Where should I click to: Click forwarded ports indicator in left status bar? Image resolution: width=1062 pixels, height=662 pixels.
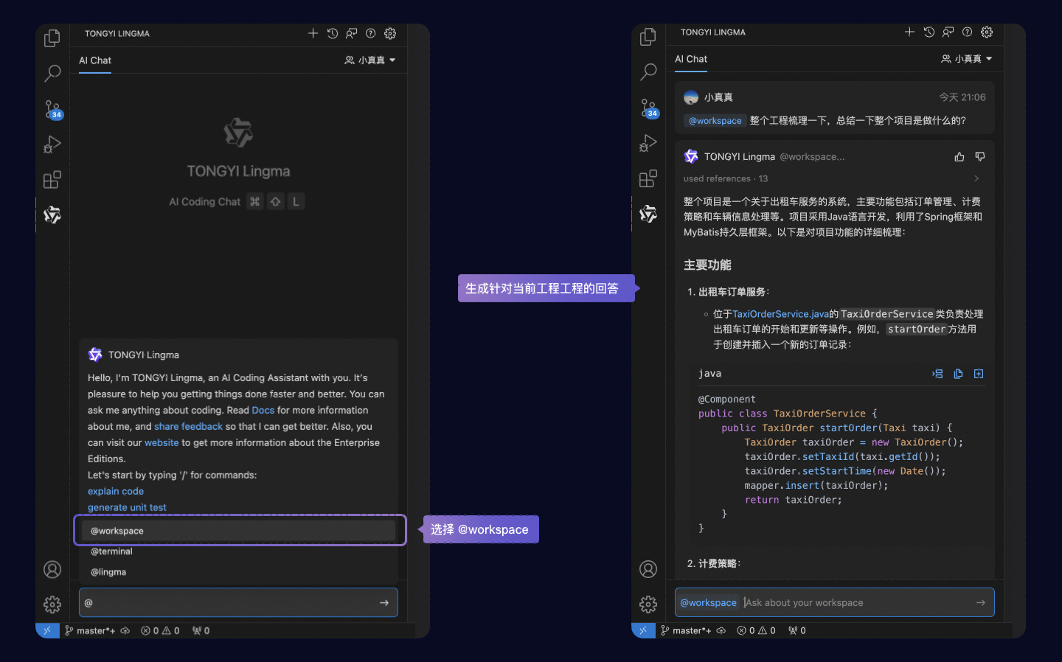[200, 630]
